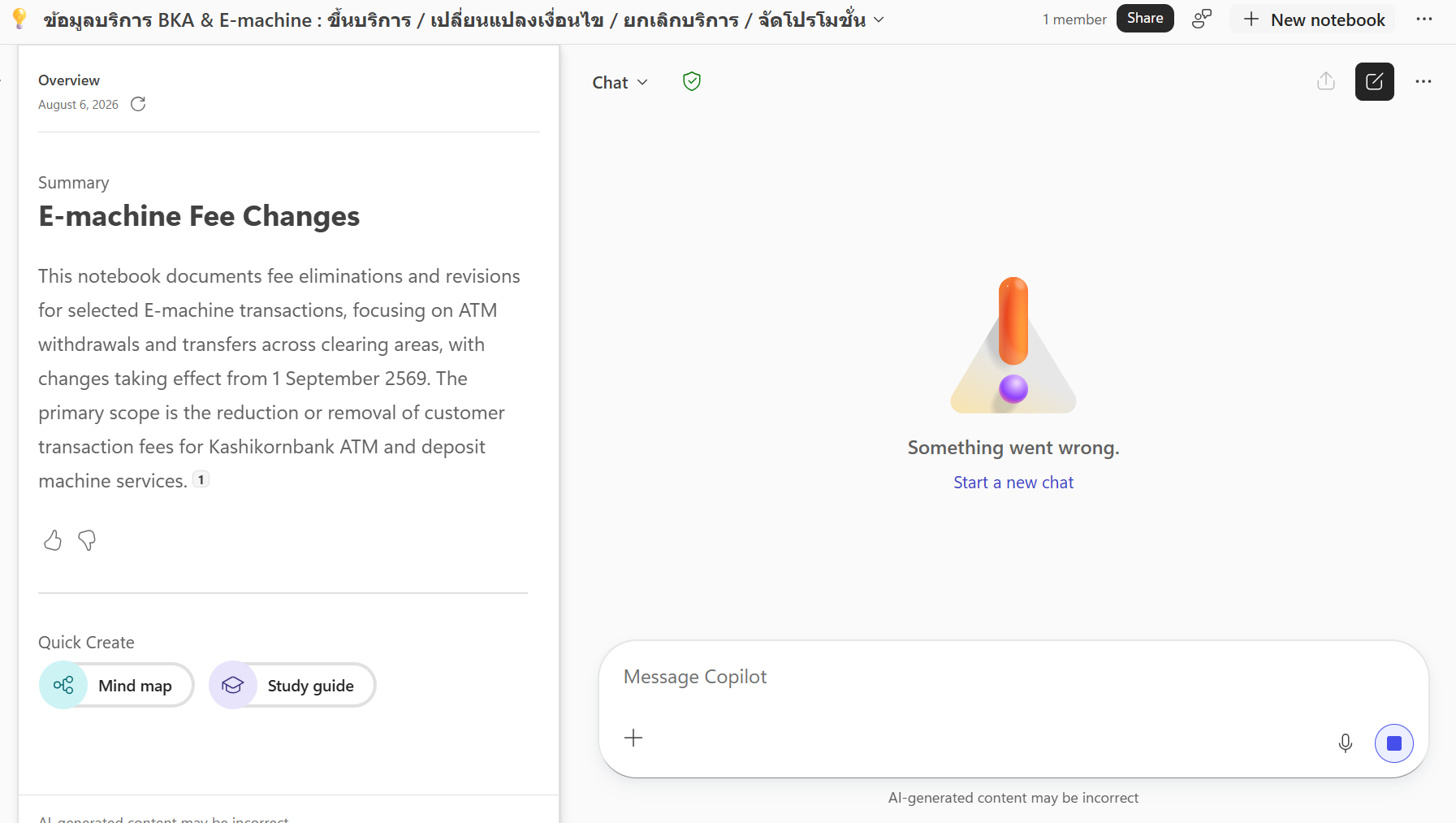Image resolution: width=1456 pixels, height=823 pixels.
Task: Open the chat panel more options
Action: [x=1424, y=81]
